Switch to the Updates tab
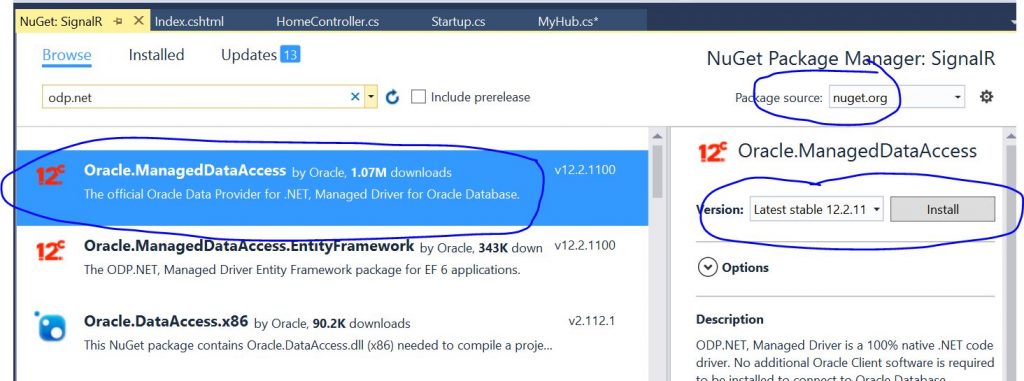The width and height of the screenshot is (1024, 381). coord(260,55)
